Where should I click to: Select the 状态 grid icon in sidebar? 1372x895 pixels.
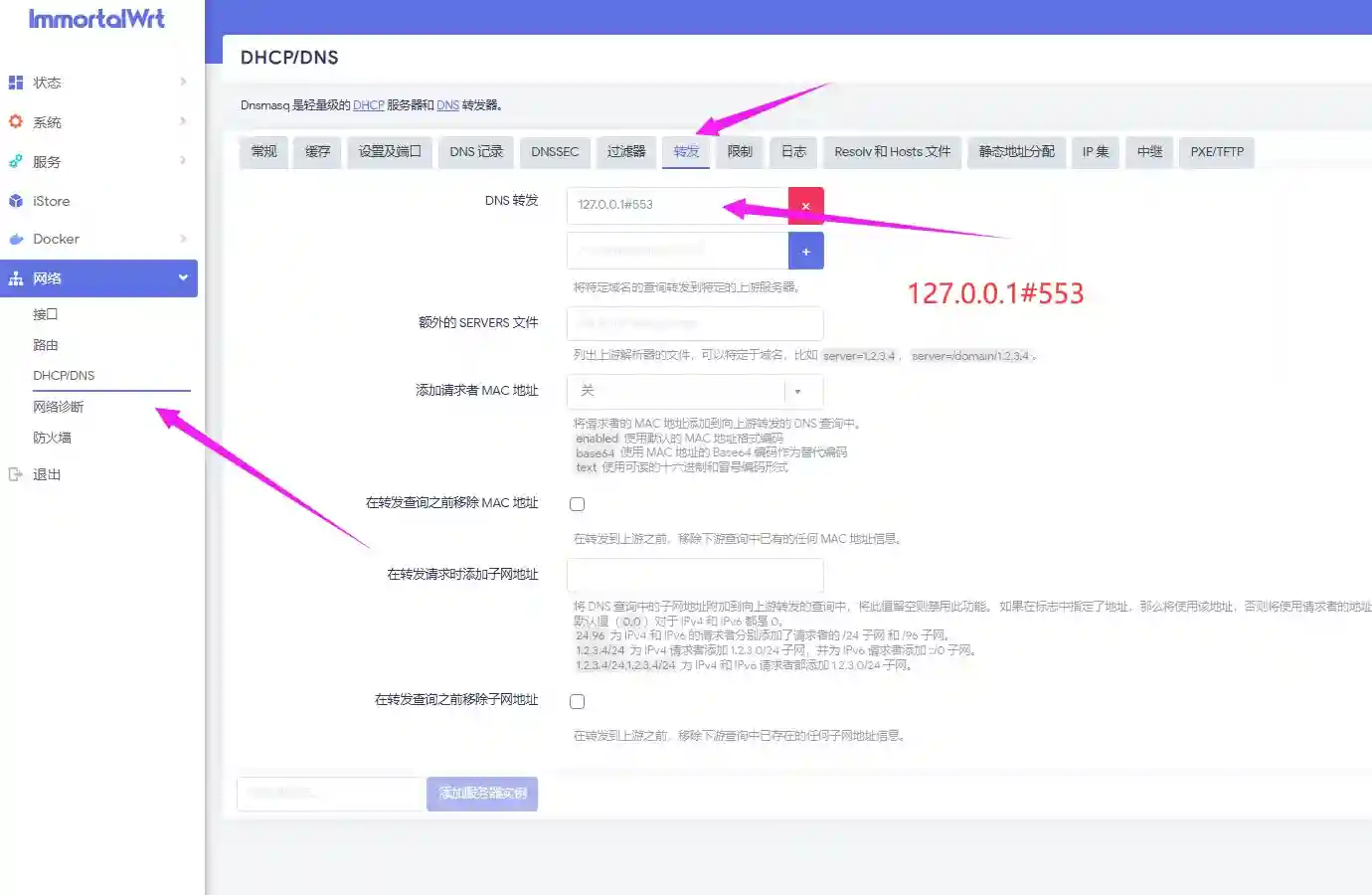point(15,83)
